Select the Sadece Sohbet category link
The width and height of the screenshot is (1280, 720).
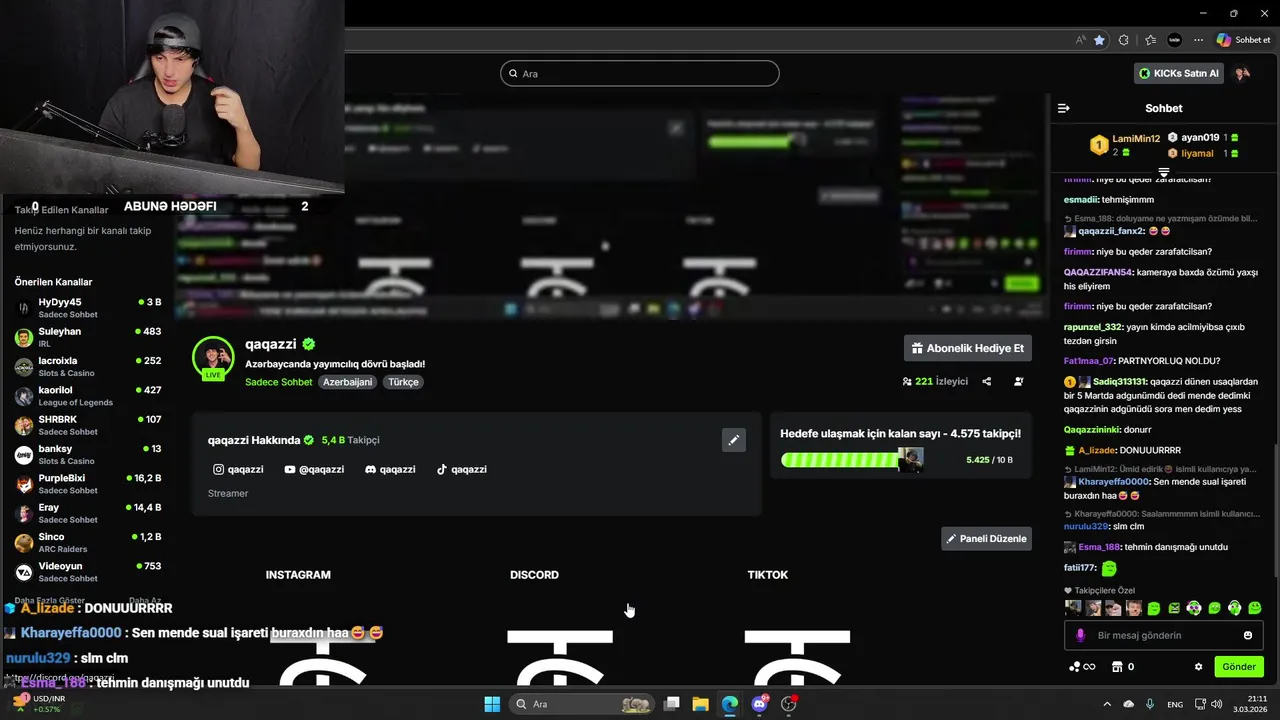(x=279, y=382)
